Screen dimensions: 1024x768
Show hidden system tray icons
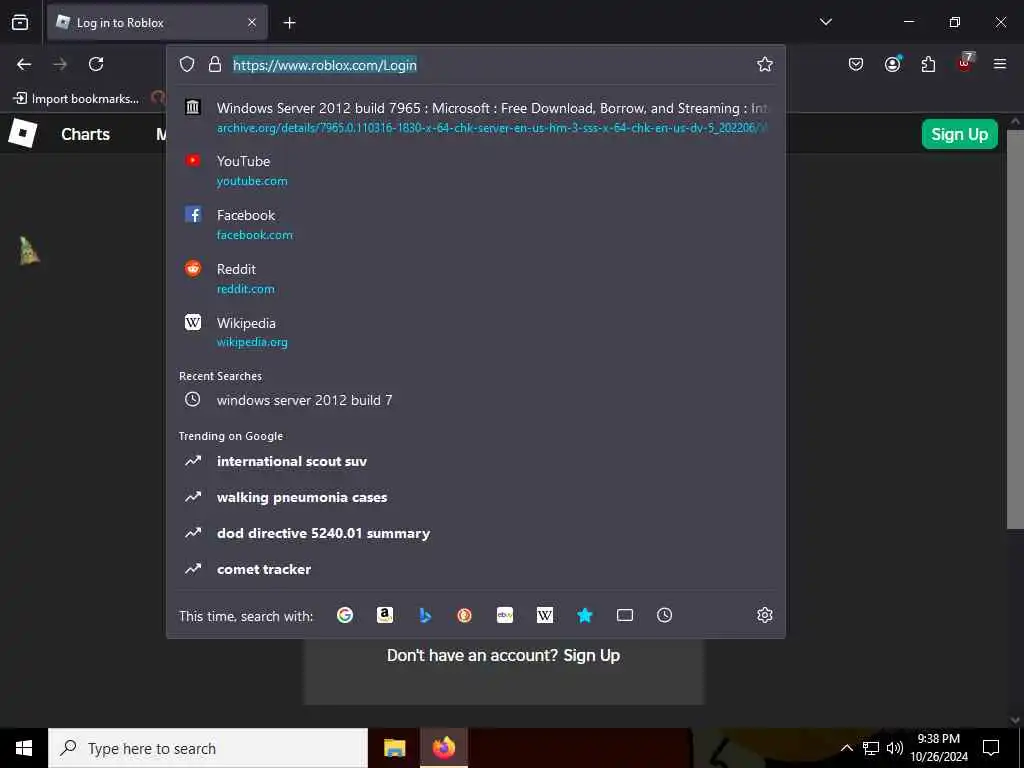point(846,748)
